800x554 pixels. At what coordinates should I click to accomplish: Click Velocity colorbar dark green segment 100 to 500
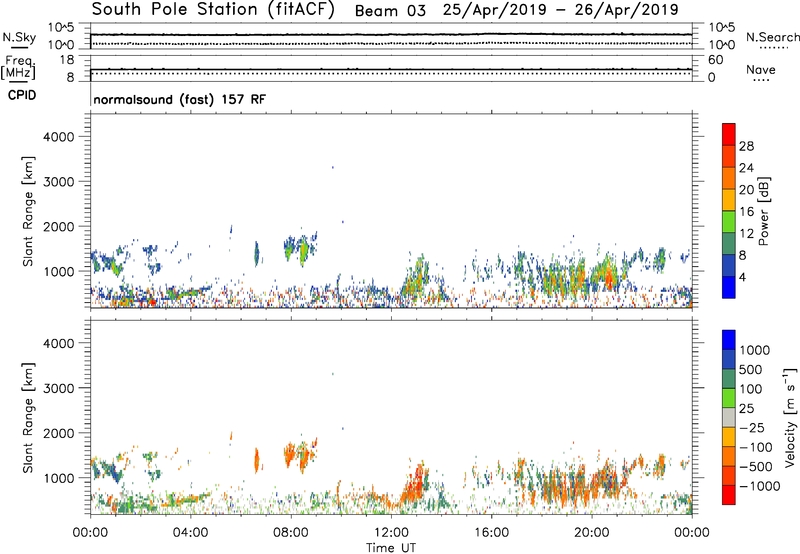(729, 379)
